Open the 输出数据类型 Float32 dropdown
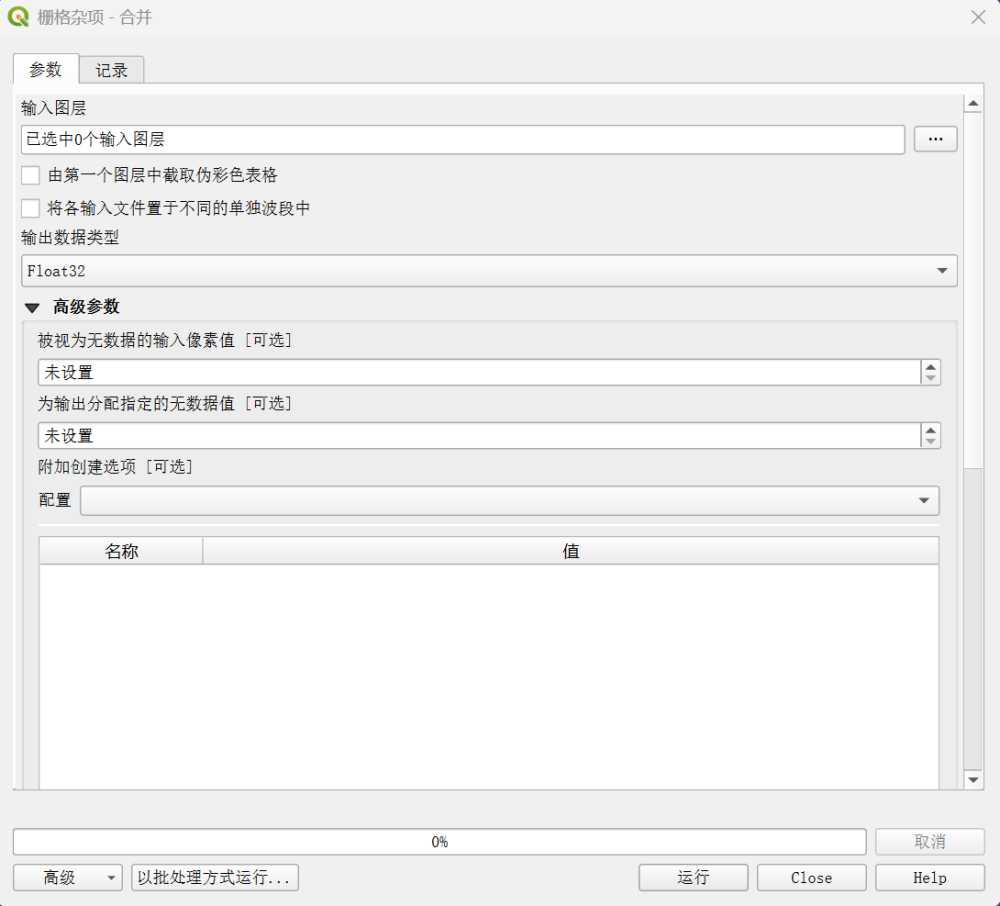The height and width of the screenshot is (906, 1000). pos(489,271)
